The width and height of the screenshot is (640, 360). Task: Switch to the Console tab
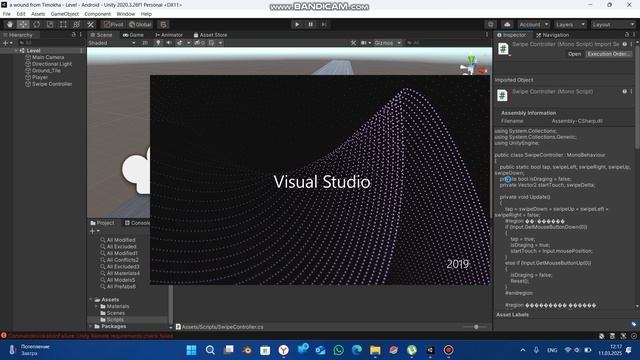[x=138, y=223]
